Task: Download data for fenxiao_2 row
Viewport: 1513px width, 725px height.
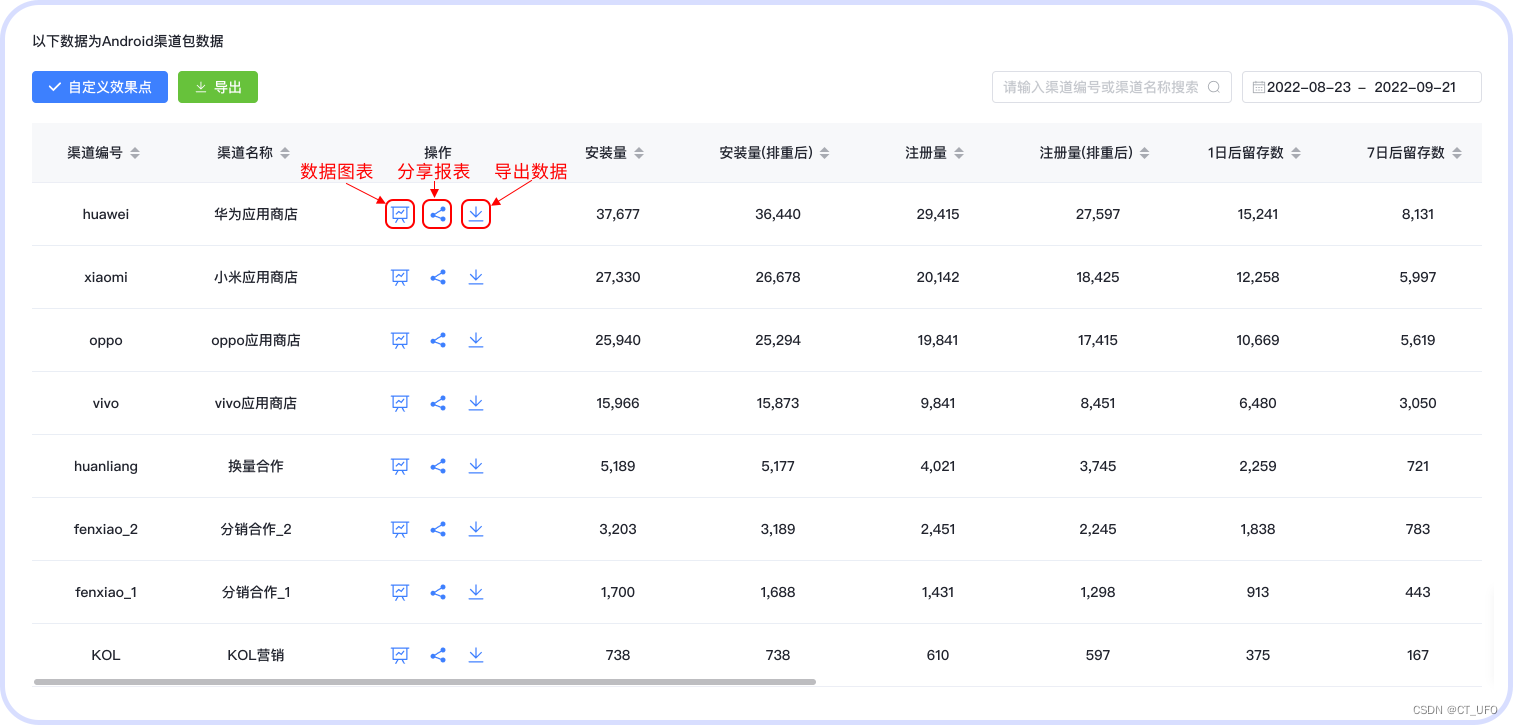Action: (476, 529)
